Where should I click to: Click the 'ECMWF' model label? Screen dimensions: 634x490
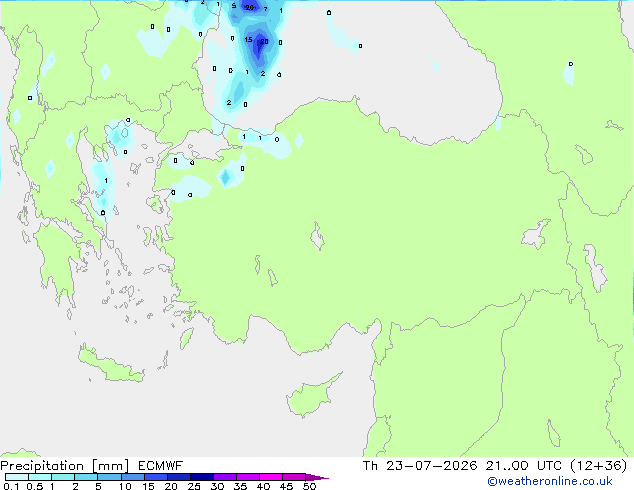pos(161,466)
